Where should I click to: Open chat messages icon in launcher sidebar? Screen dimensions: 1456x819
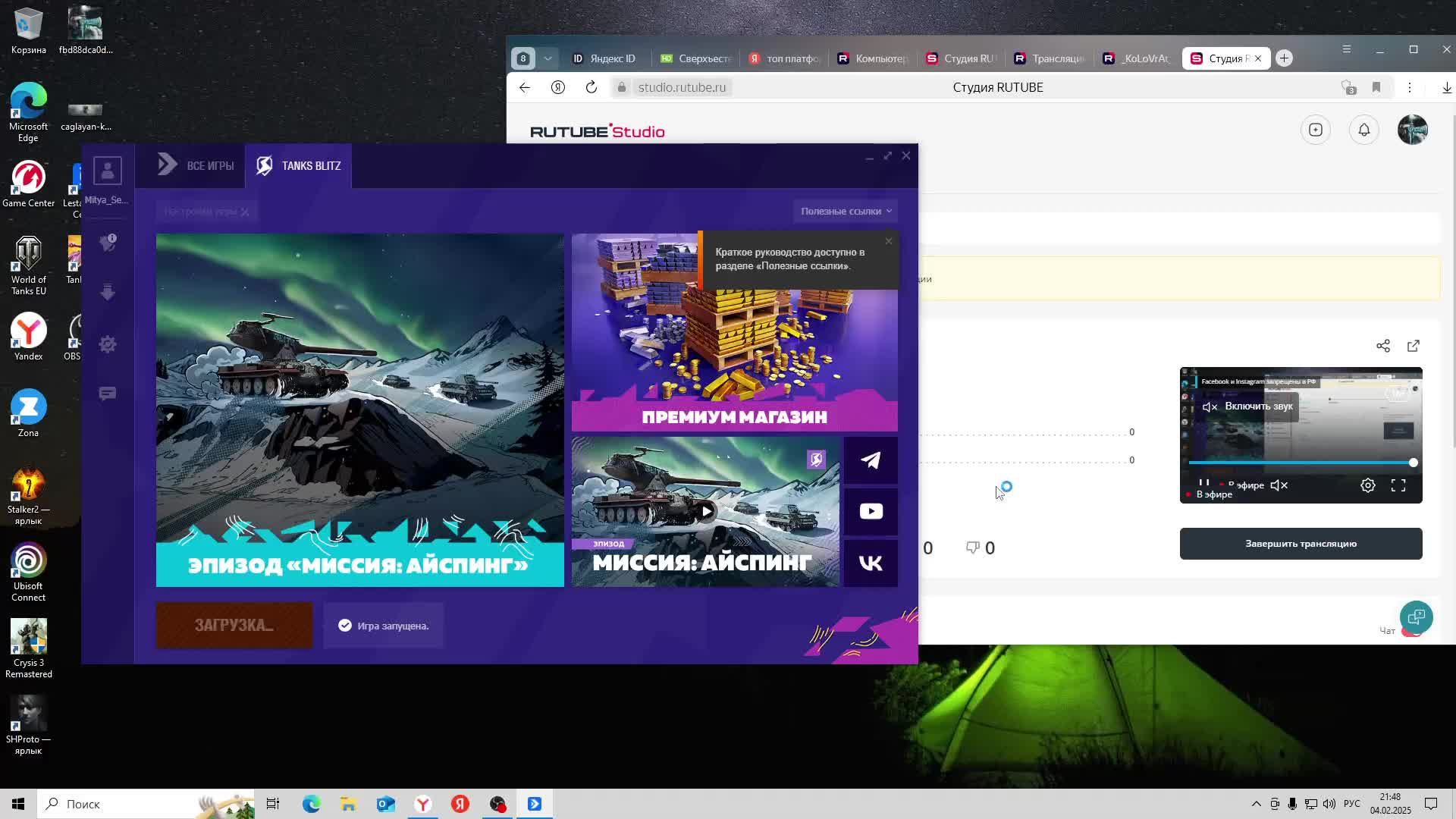[x=108, y=394]
